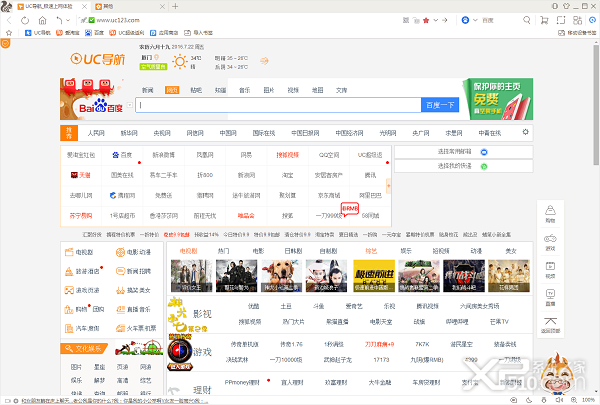600x405 pixels.
Task: Open the browser home page icon
Action: click(x=42, y=20)
